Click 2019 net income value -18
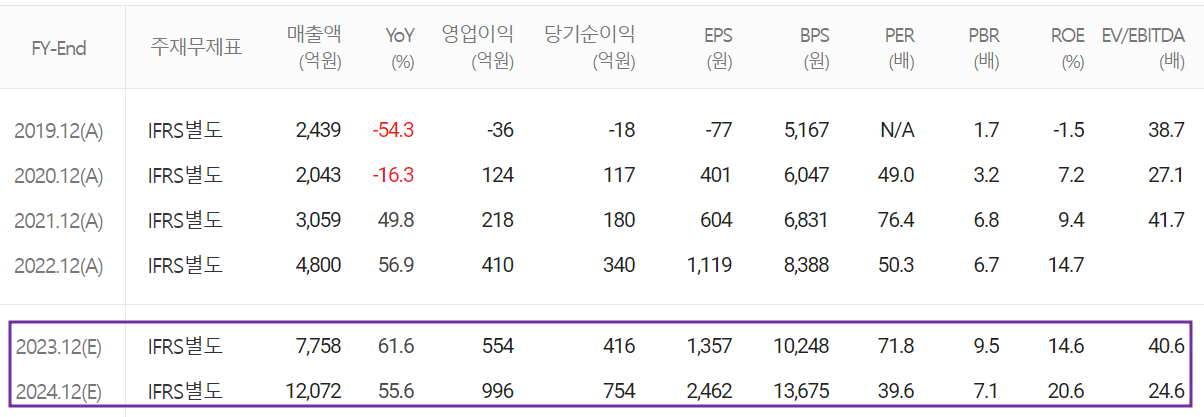Screen dimensions: 1204x417 tap(621, 130)
